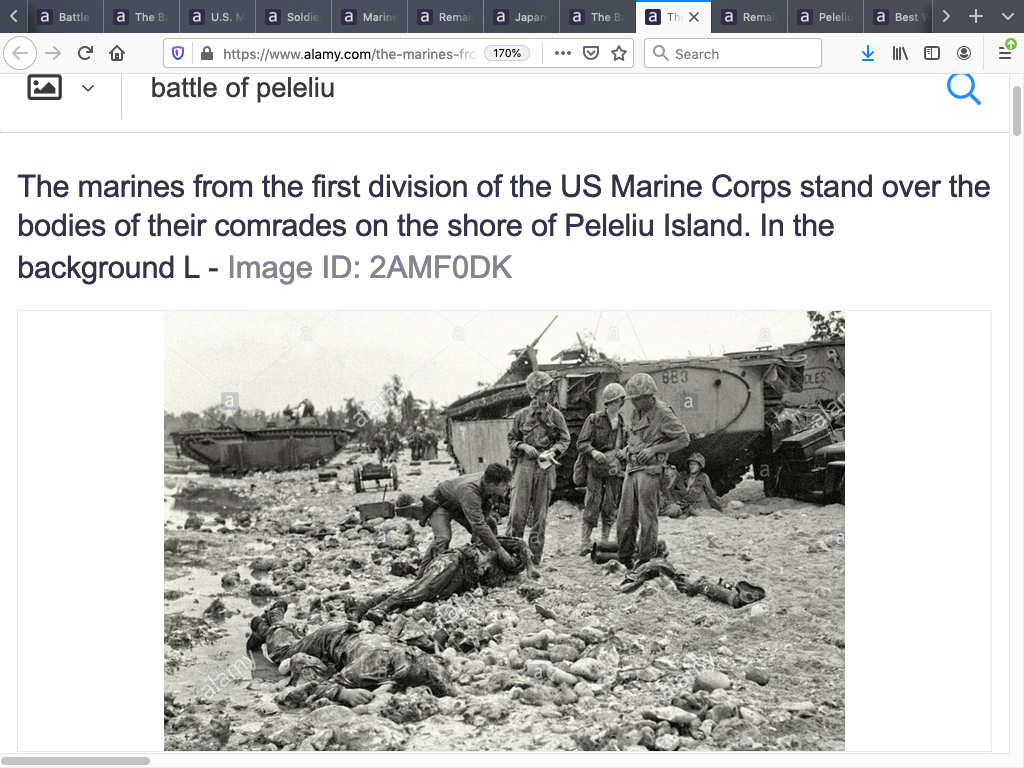The width and height of the screenshot is (1024, 768).
Task: Open tracking protection shield info
Action: (178, 54)
